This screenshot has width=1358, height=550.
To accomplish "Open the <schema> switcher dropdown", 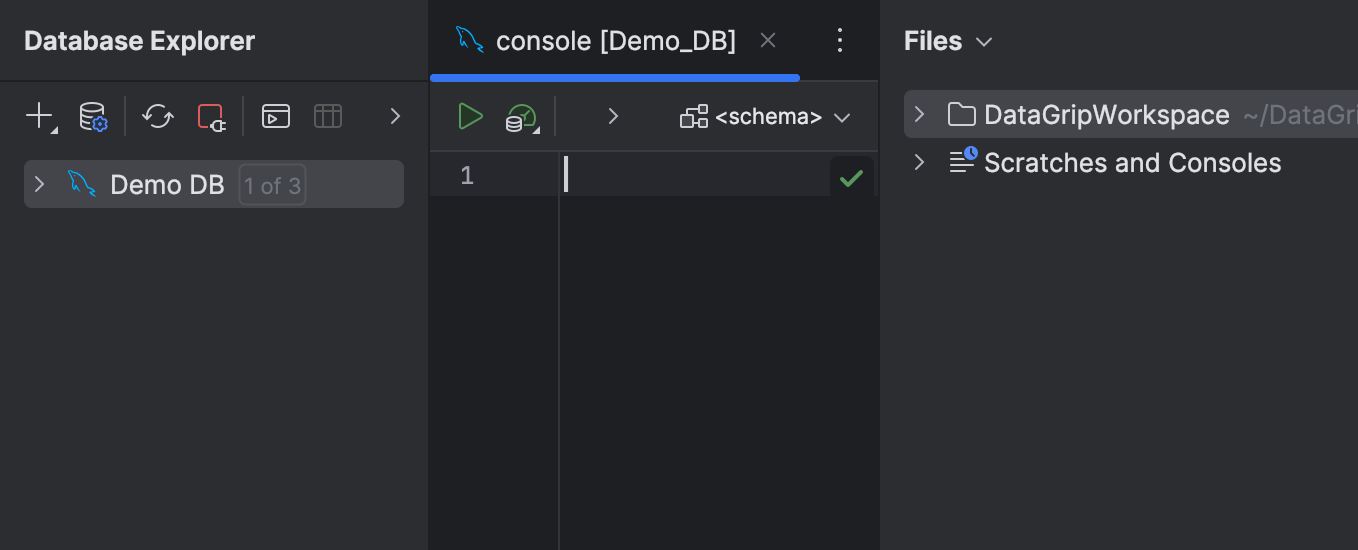I will point(765,117).
